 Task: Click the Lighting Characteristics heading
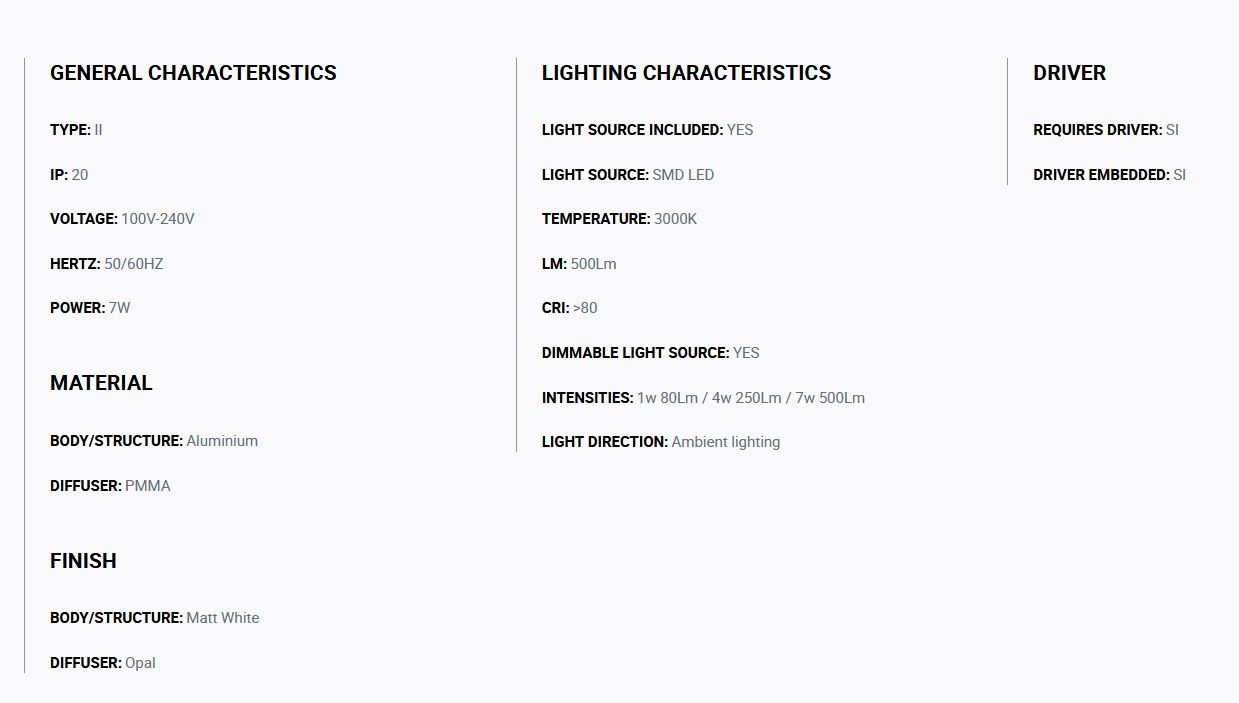point(686,73)
